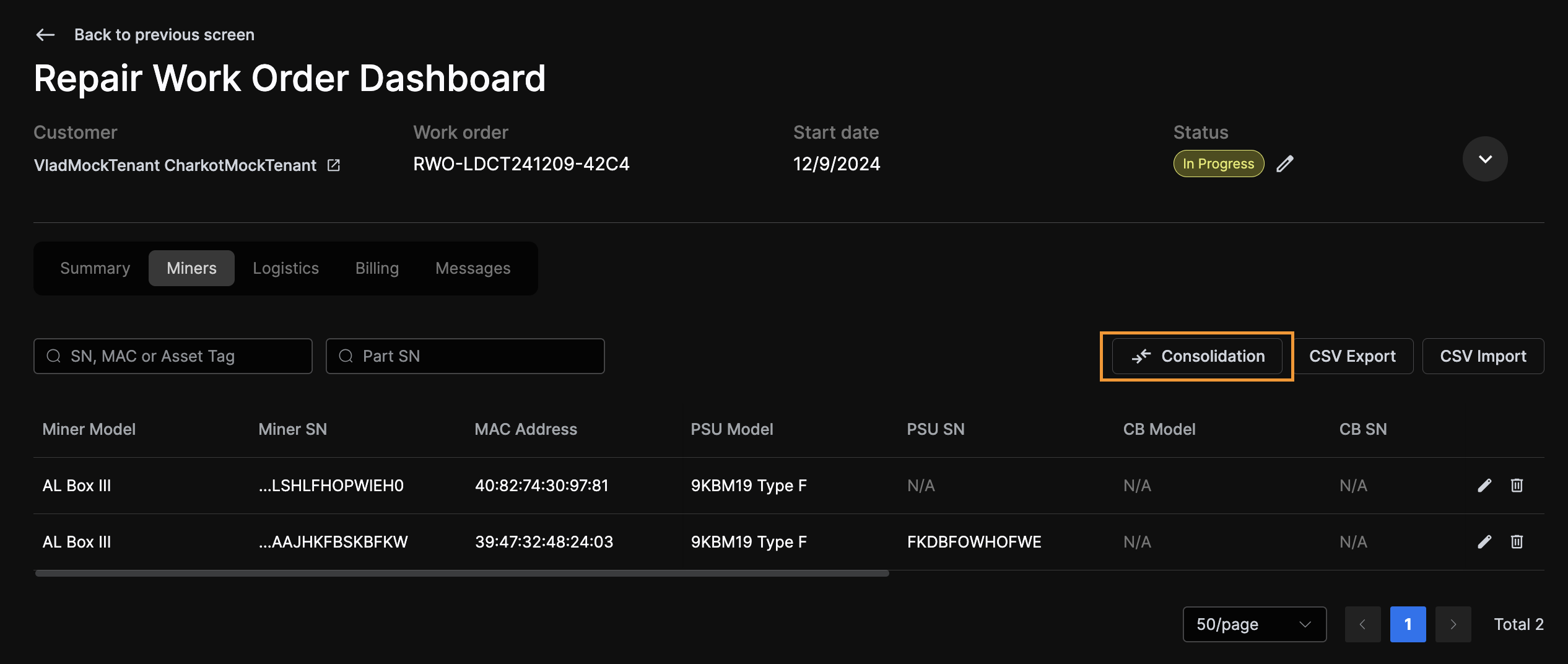Open the Billing tab
The image size is (1568, 664).
[377, 268]
